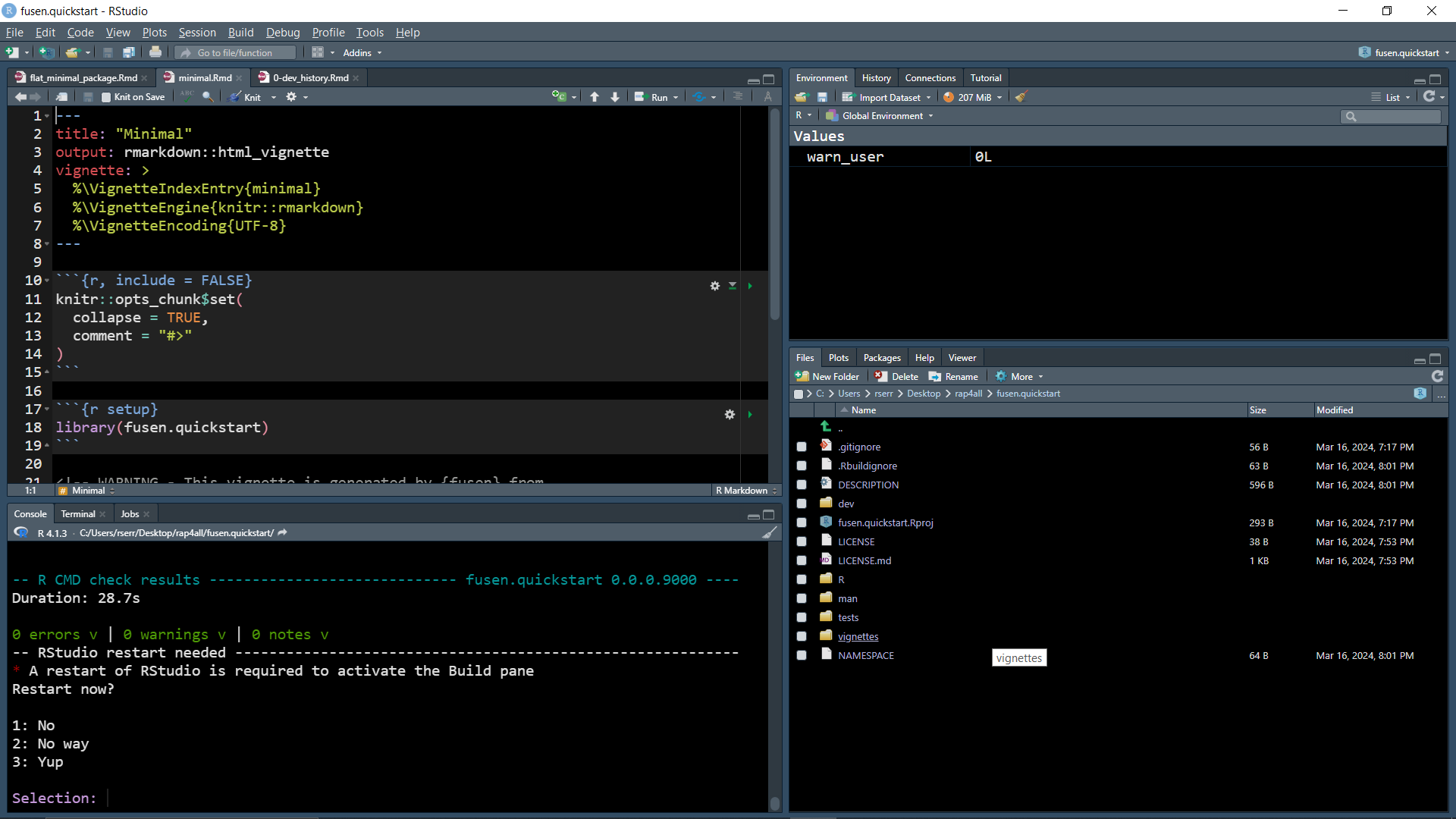1456x819 pixels.
Task: Click the editor vertical scrollbar thumb
Action: click(x=774, y=212)
